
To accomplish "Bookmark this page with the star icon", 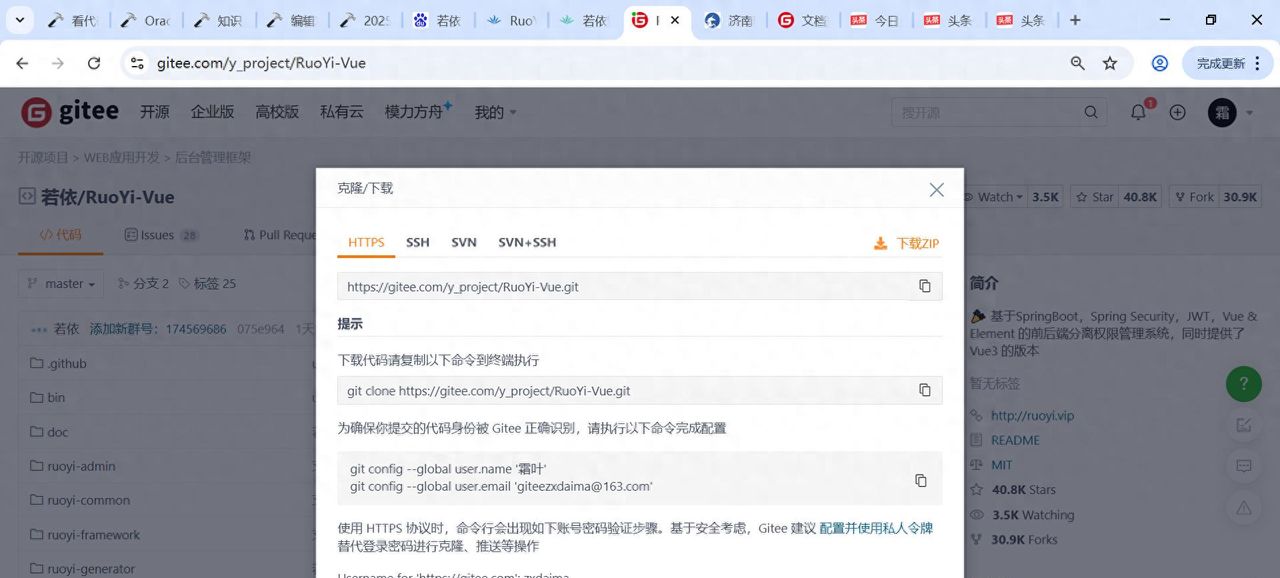I will (1110, 62).
